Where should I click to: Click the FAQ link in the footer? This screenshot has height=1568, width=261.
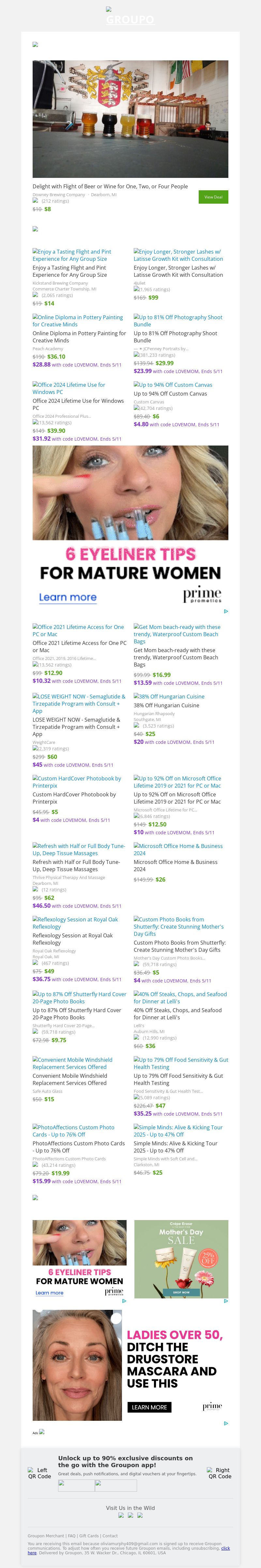[x=72, y=1536]
